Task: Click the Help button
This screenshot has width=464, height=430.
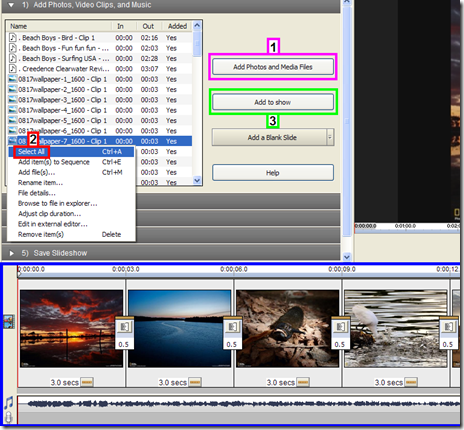Action: pyautogui.click(x=273, y=173)
